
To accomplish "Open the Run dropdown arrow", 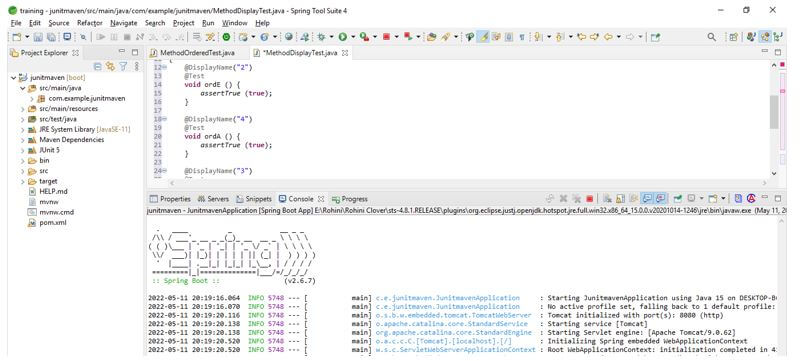I will tap(353, 37).
